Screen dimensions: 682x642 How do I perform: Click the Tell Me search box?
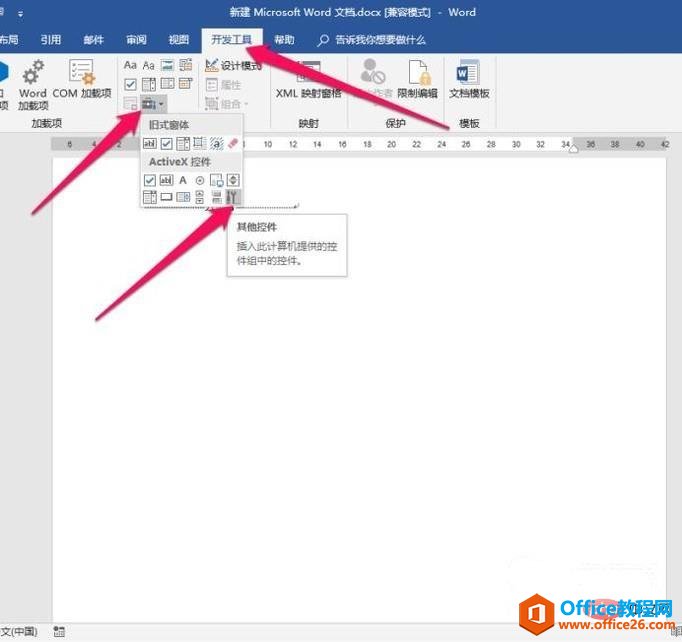(372, 40)
